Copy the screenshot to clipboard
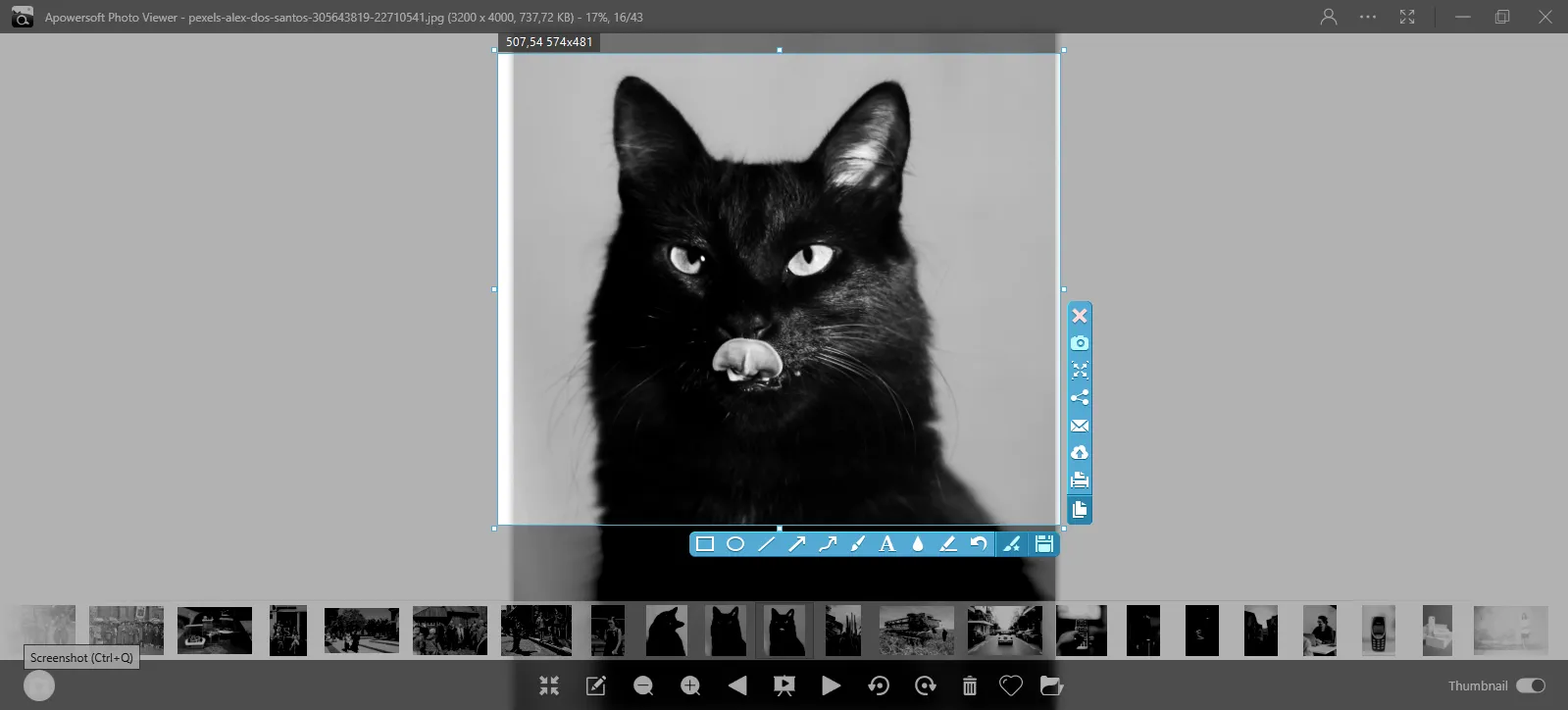 [1080, 510]
